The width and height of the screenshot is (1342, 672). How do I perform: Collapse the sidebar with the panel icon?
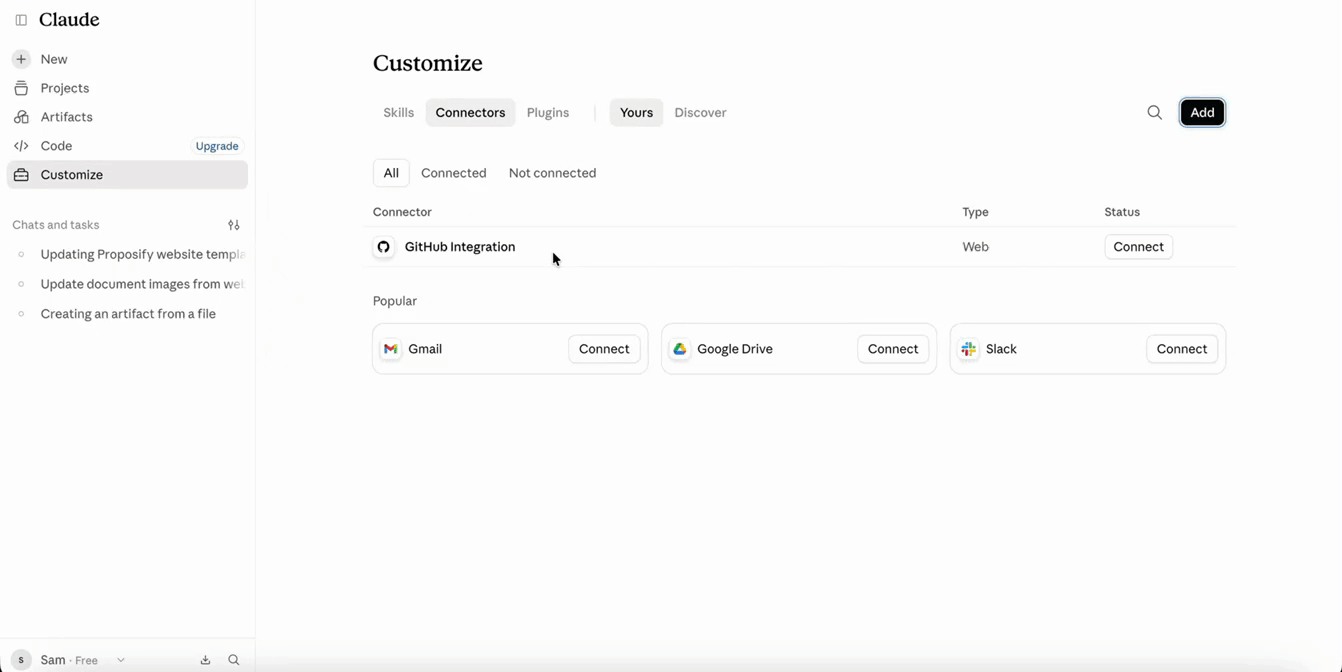21,20
